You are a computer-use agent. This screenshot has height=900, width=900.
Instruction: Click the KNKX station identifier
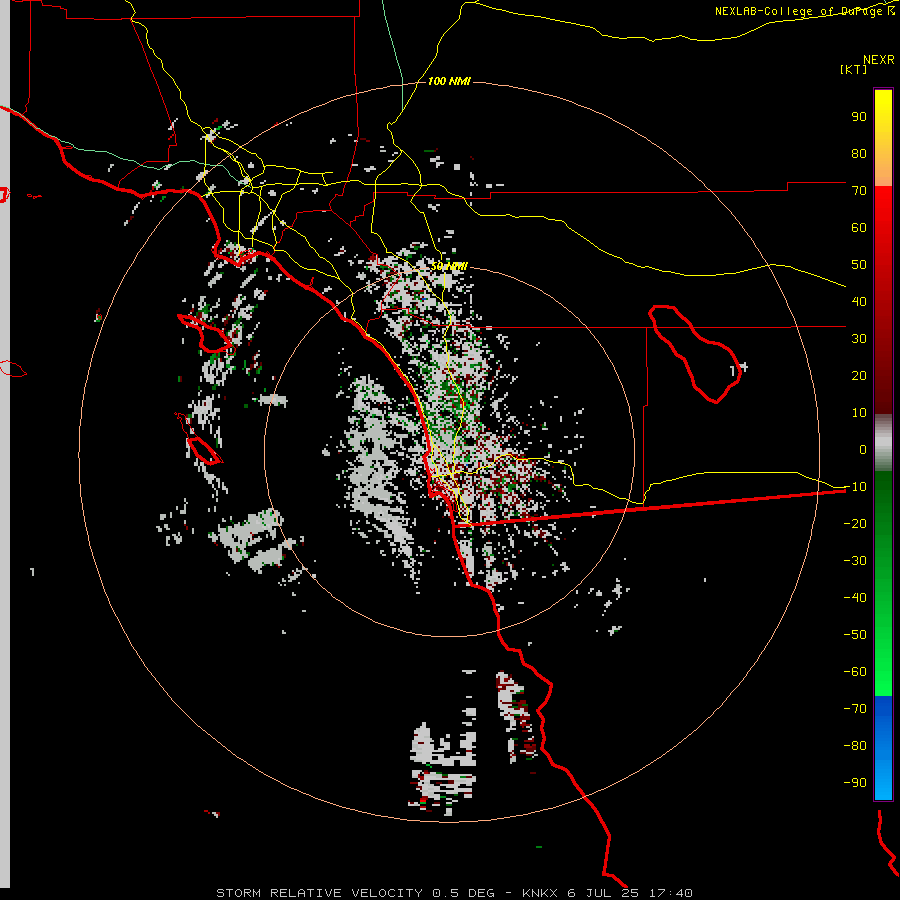(x=540, y=893)
